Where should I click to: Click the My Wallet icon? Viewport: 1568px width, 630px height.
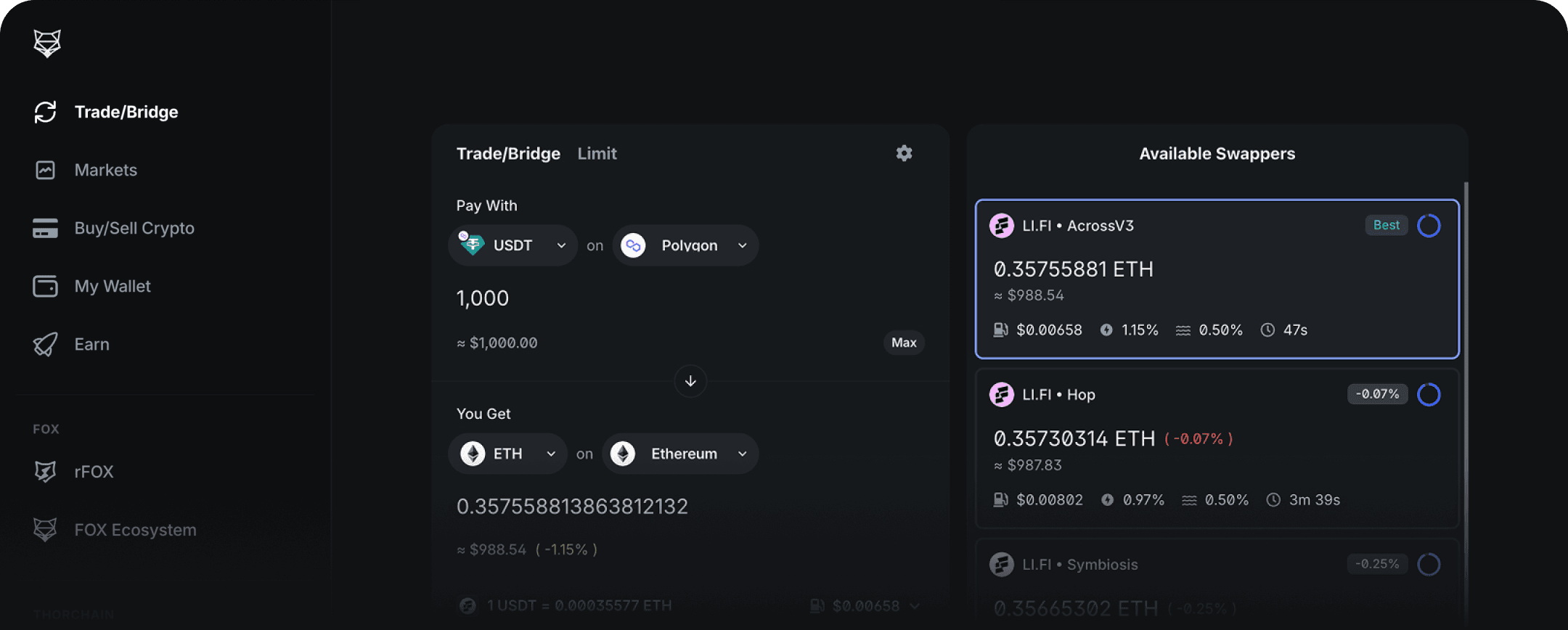(45, 286)
